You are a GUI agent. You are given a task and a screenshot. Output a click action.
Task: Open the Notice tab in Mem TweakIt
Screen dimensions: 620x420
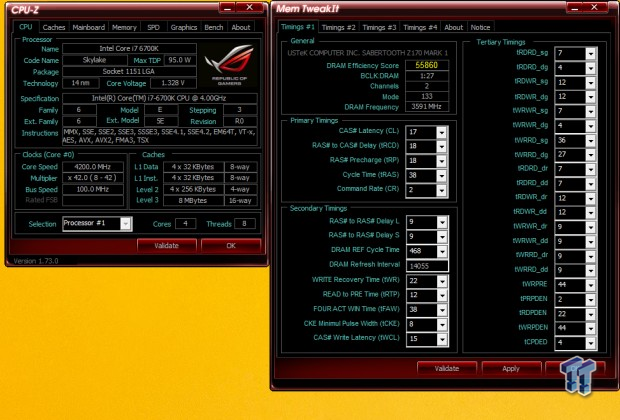click(x=480, y=27)
